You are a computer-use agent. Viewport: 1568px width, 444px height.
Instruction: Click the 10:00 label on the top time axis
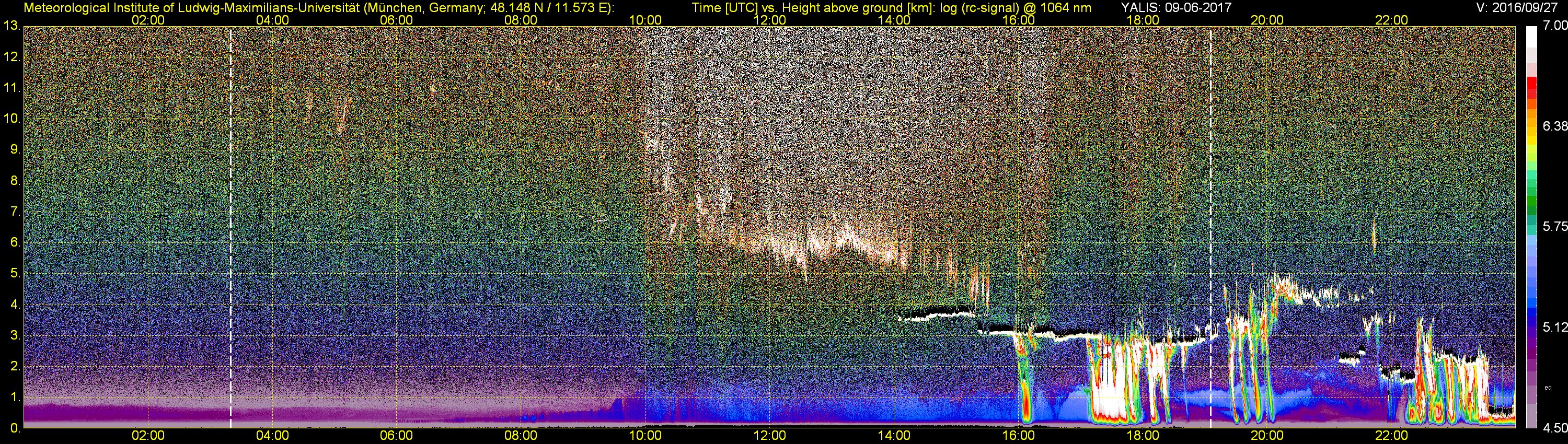(645, 20)
